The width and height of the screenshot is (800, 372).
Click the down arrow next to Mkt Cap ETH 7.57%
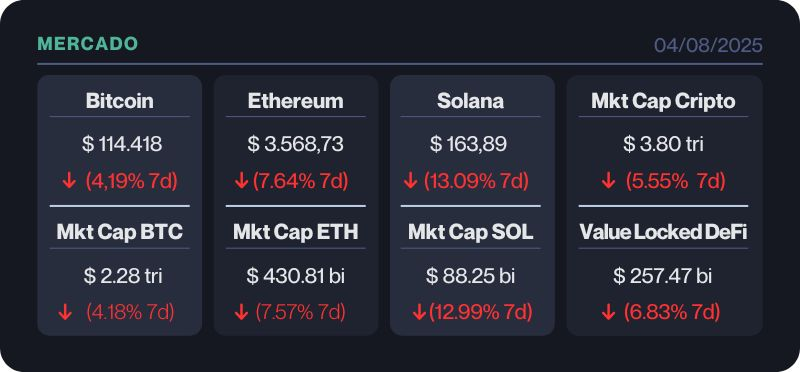(x=241, y=312)
